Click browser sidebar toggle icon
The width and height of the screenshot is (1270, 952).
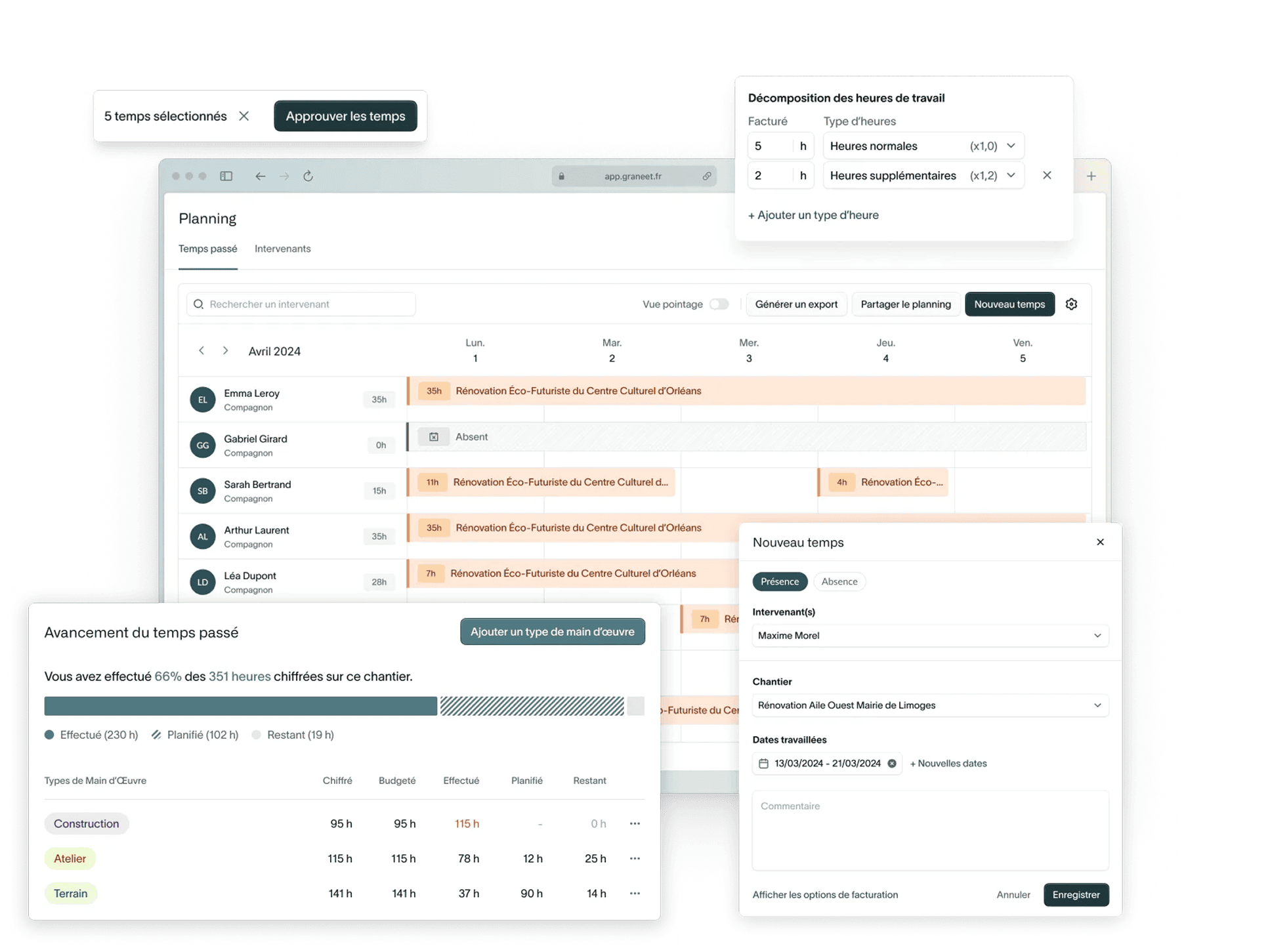[226, 176]
